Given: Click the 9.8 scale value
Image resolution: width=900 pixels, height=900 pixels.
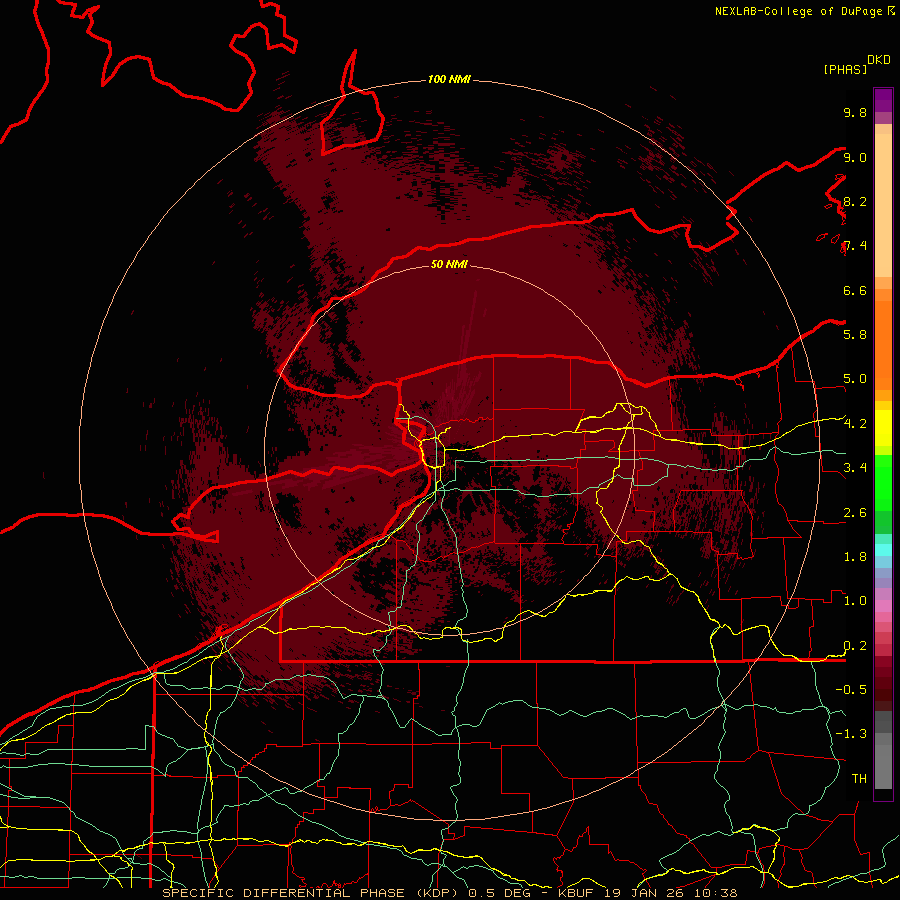Looking at the screenshot, I should 855,112.
